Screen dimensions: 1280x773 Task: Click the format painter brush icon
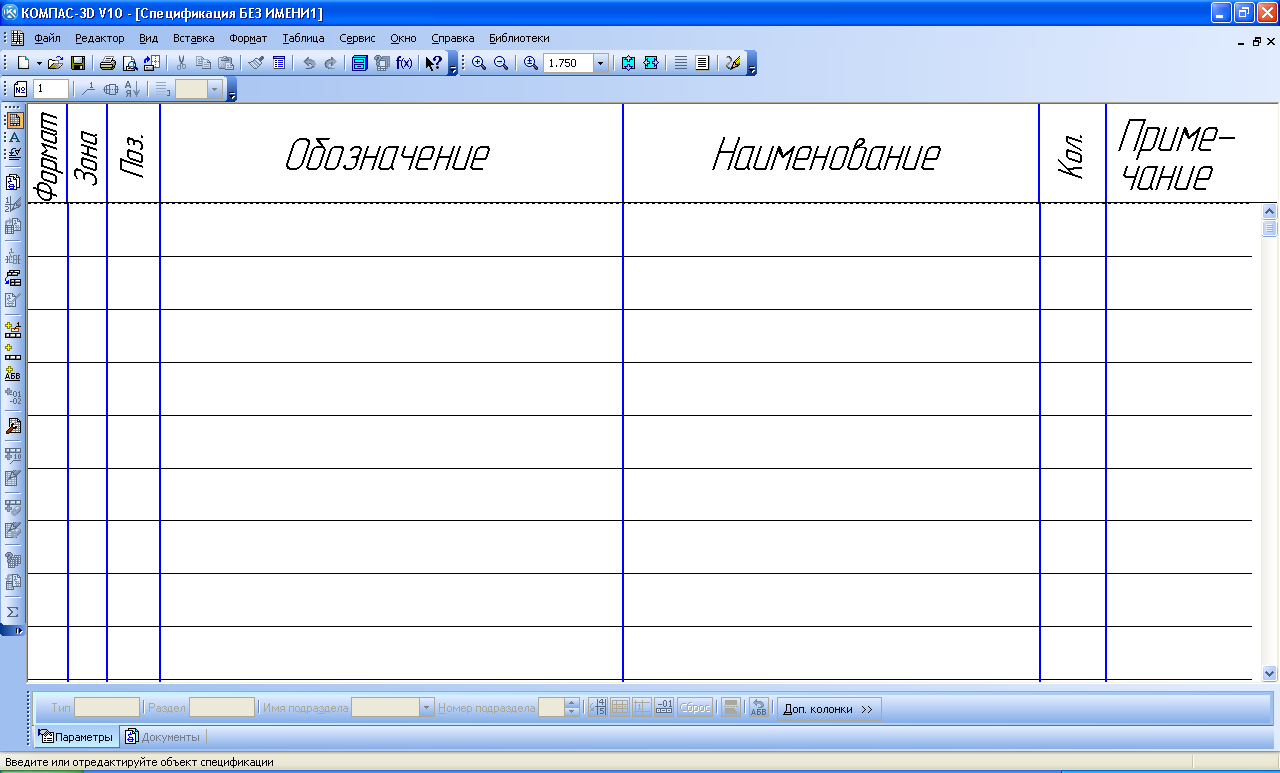coord(256,63)
